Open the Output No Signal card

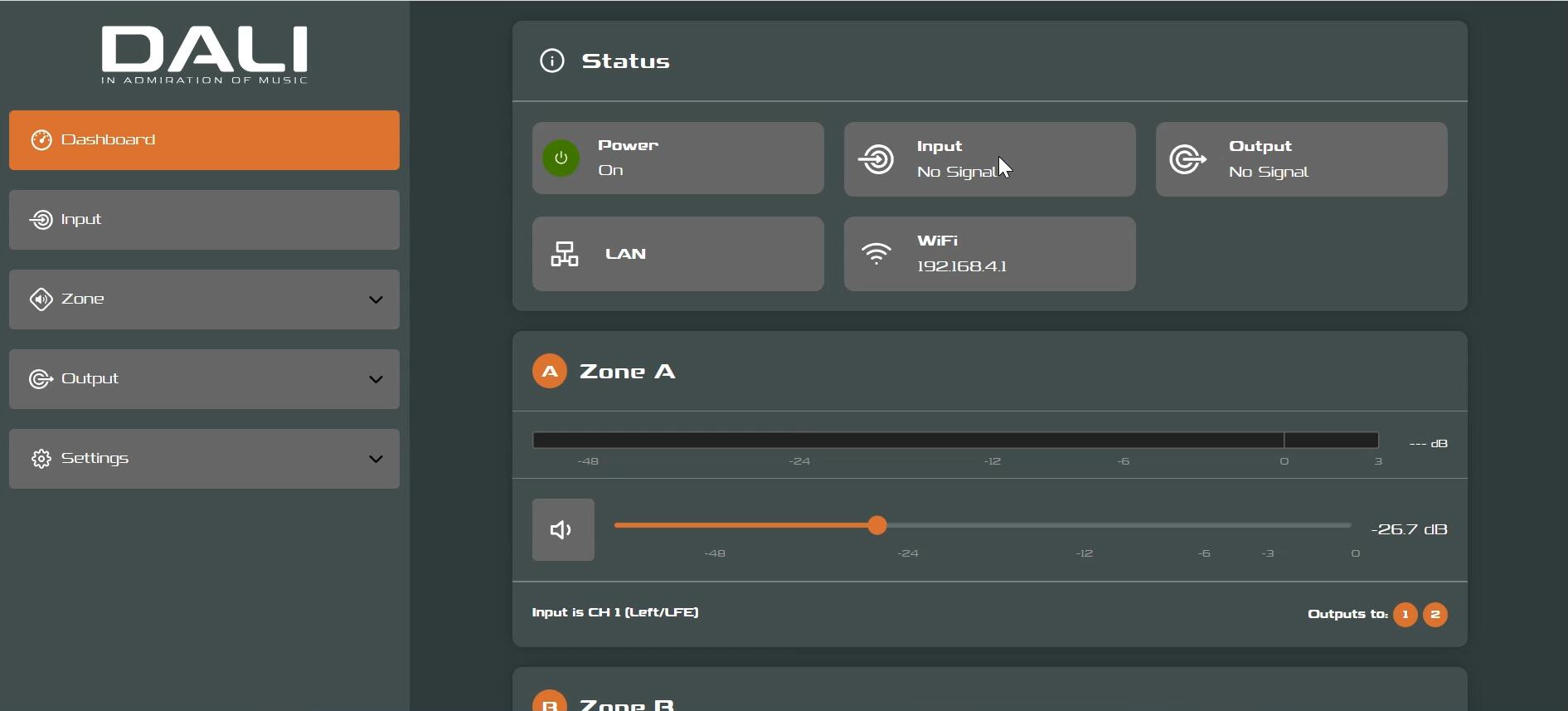coord(1302,159)
